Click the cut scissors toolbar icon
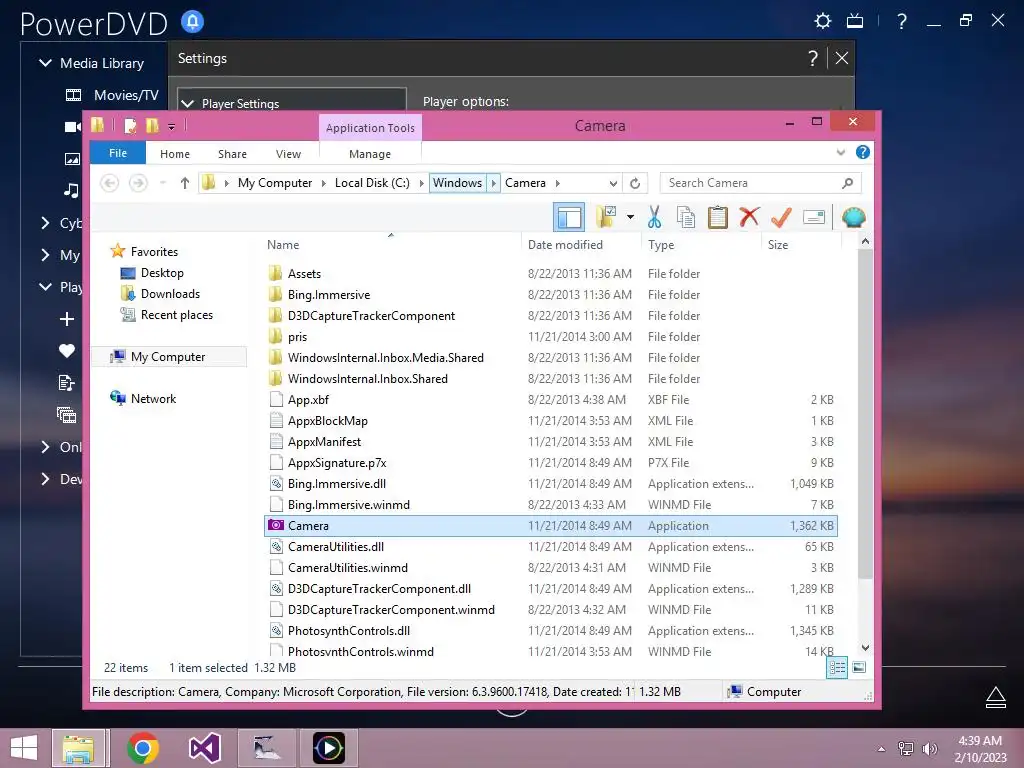The width and height of the screenshot is (1024, 768). (654, 217)
